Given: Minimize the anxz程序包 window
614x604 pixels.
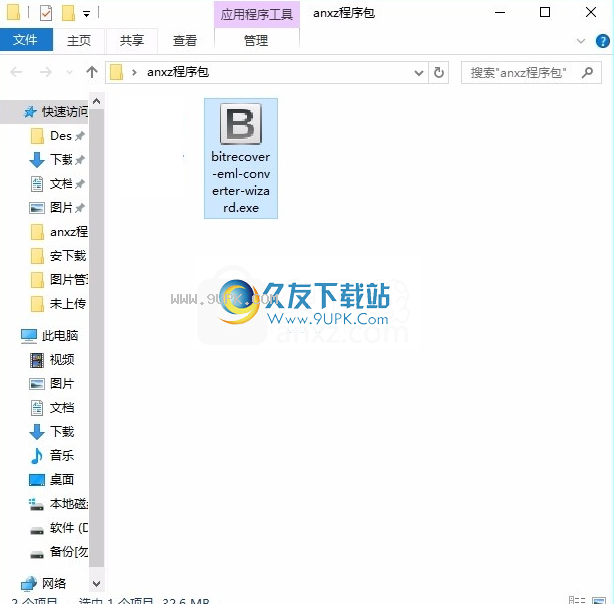Looking at the screenshot, I should (500, 13).
